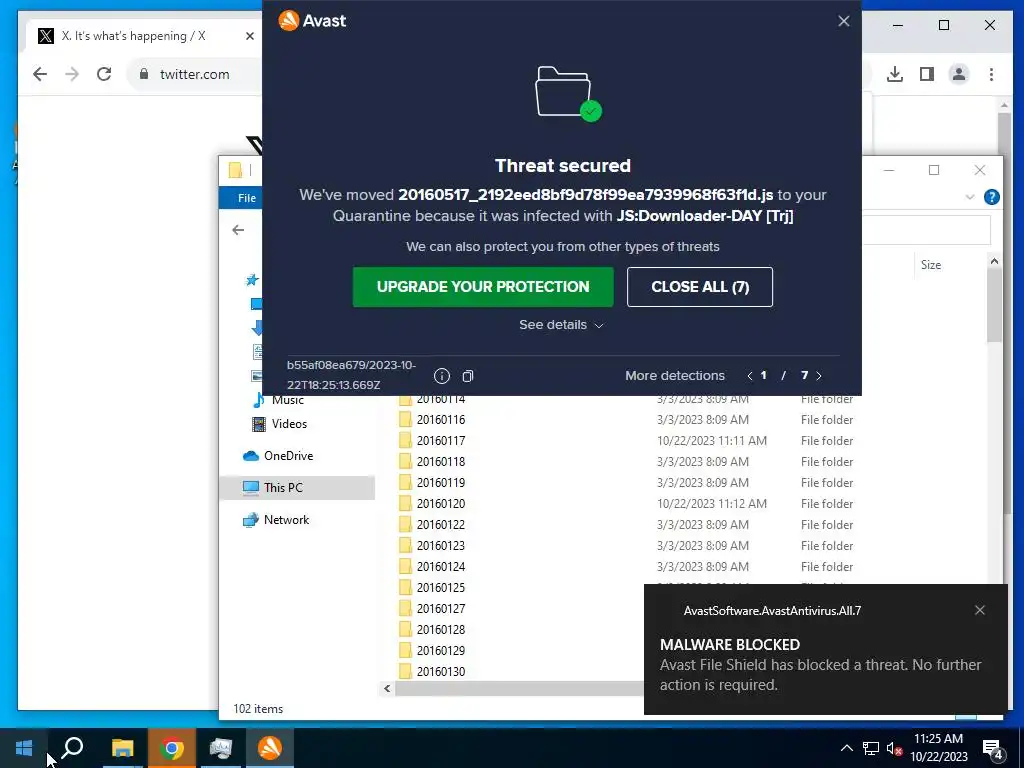Open Chrome downloads icon
This screenshot has width=1024, height=768.
895,74
